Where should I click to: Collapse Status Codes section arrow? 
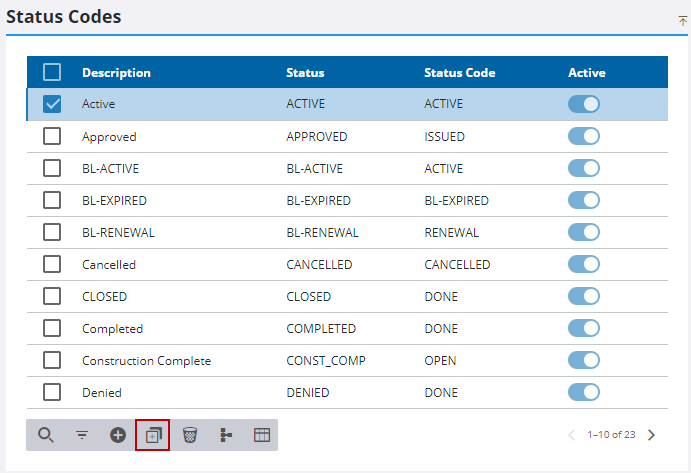point(683,20)
